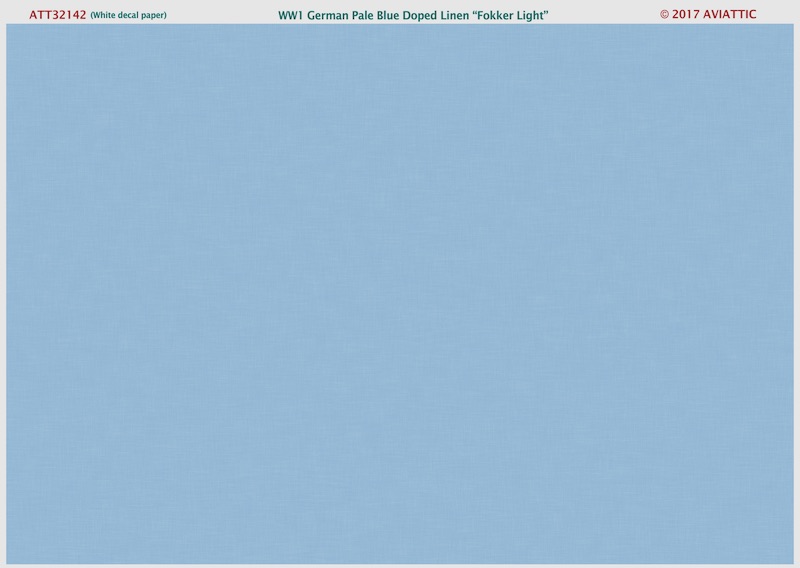Click the right edge of the blue sheet
Viewport: 800px width, 568px height.
coord(792,293)
